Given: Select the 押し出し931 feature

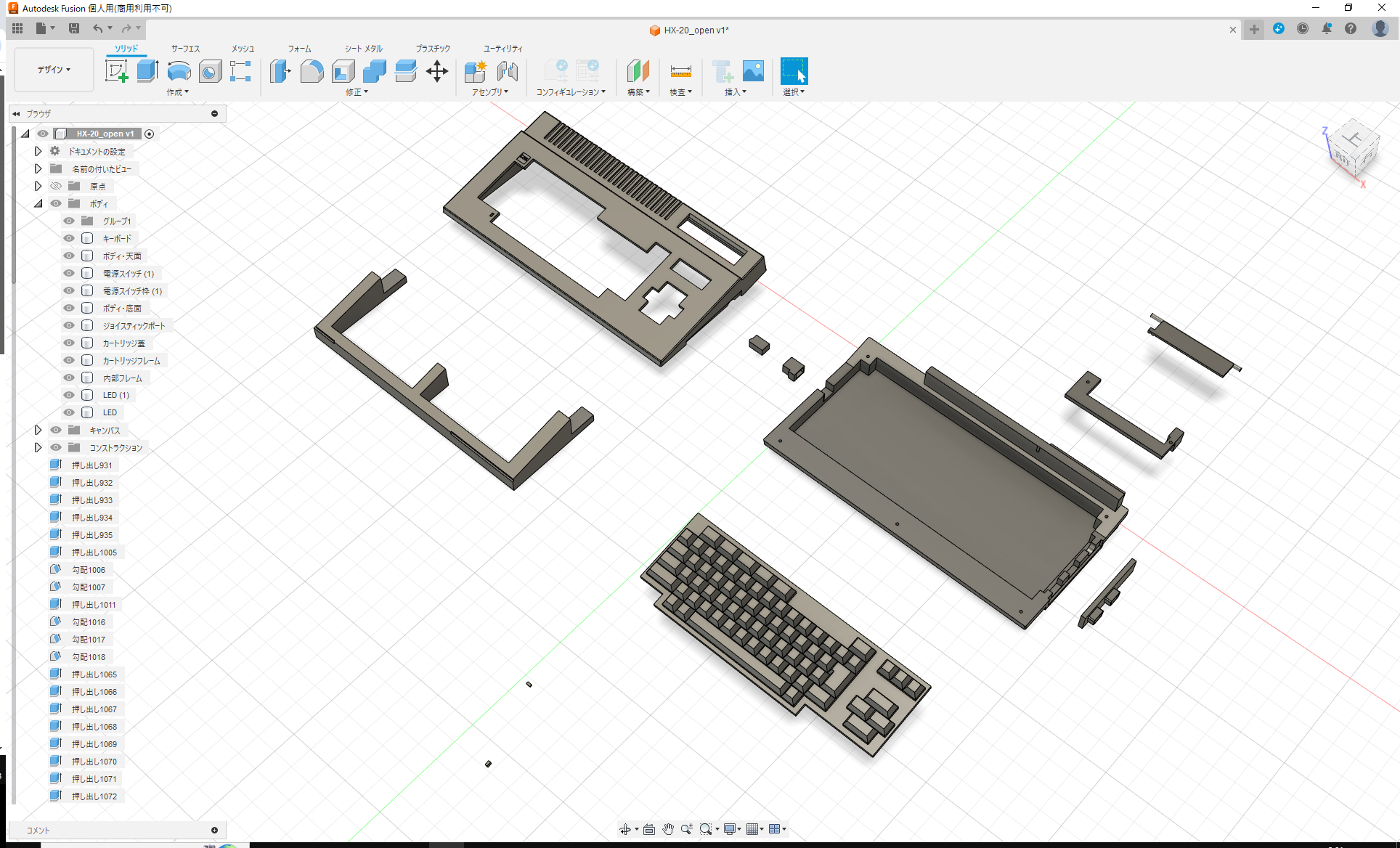Looking at the screenshot, I should click(94, 465).
